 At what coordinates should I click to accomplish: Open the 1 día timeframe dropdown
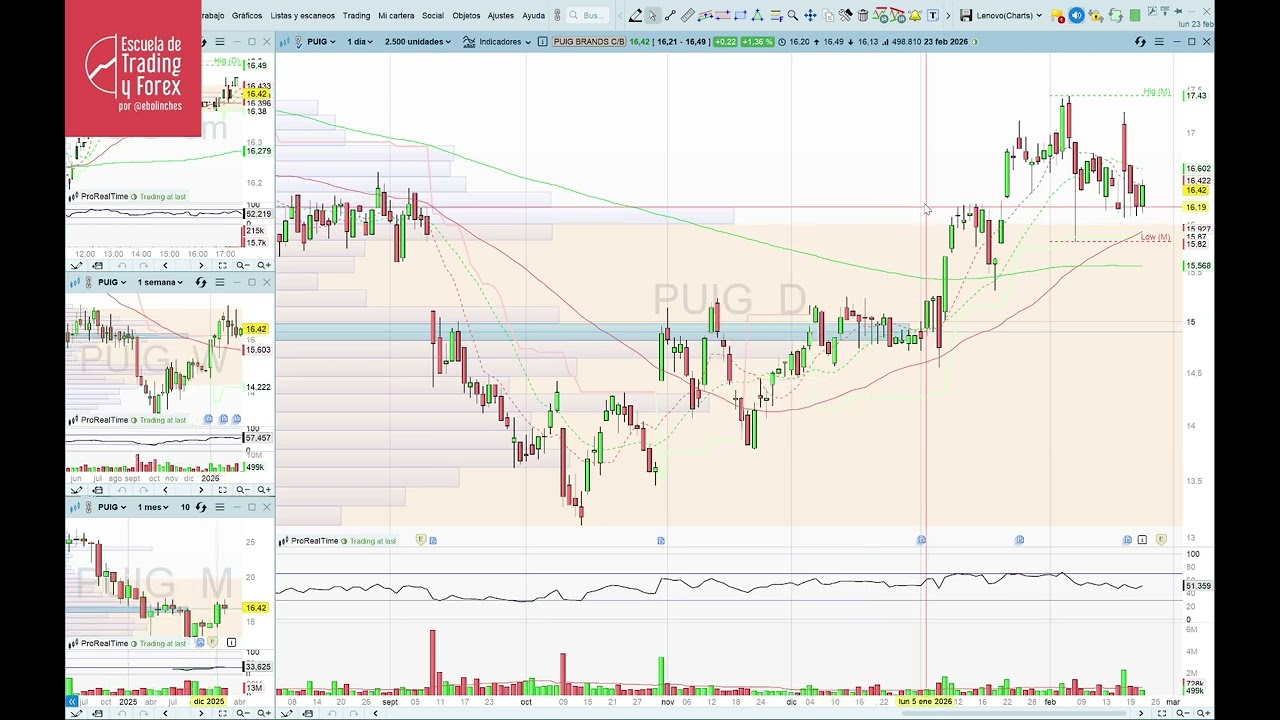361,42
